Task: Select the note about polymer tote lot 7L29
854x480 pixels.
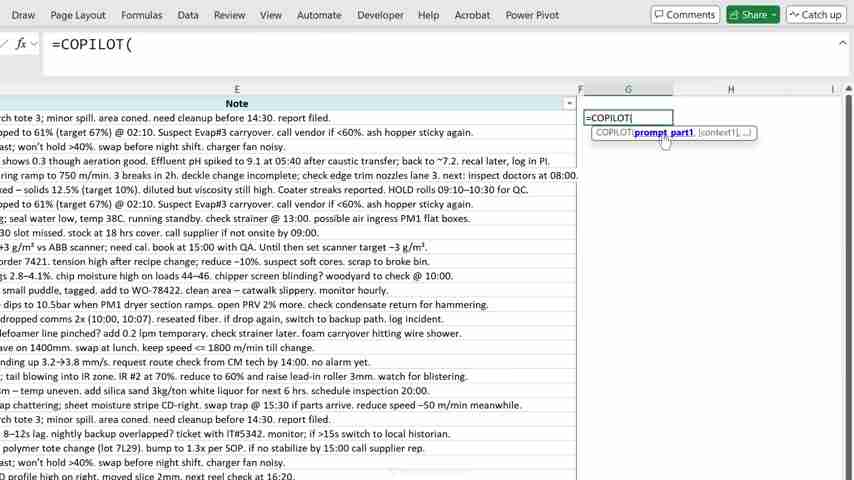Action: coord(288,448)
